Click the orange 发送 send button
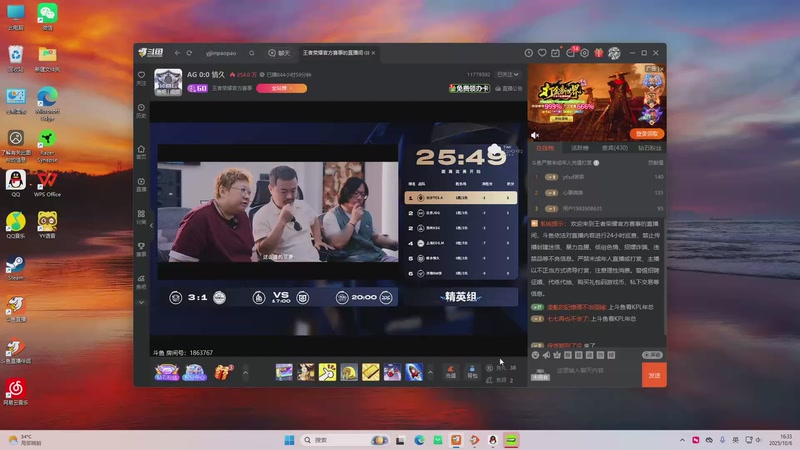Image resolution: width=800 pixels, height=450 pixels. (654, 375)
